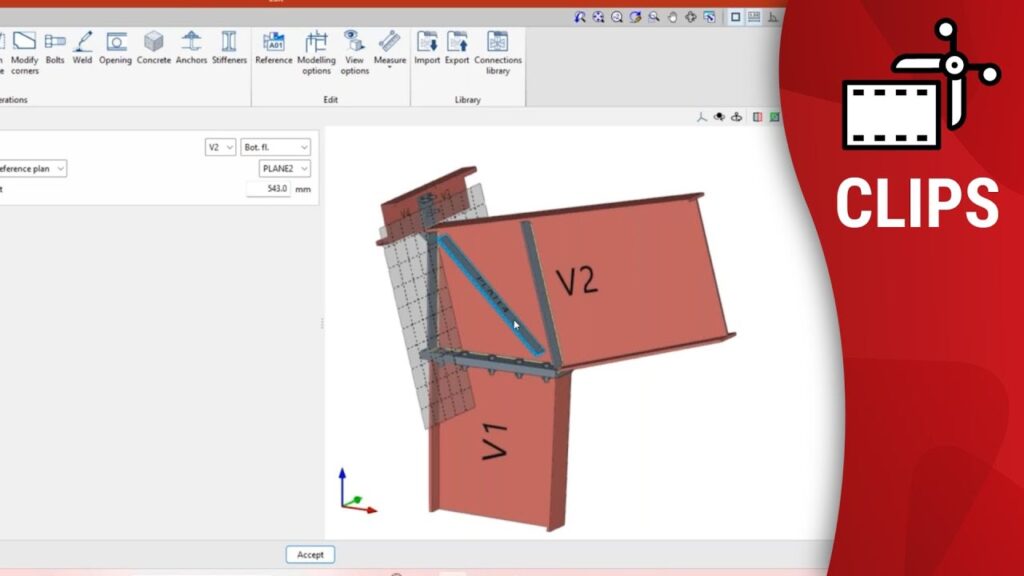Click the Export icon
Screen dimensions: 1024x576
(x=457, y=47)
